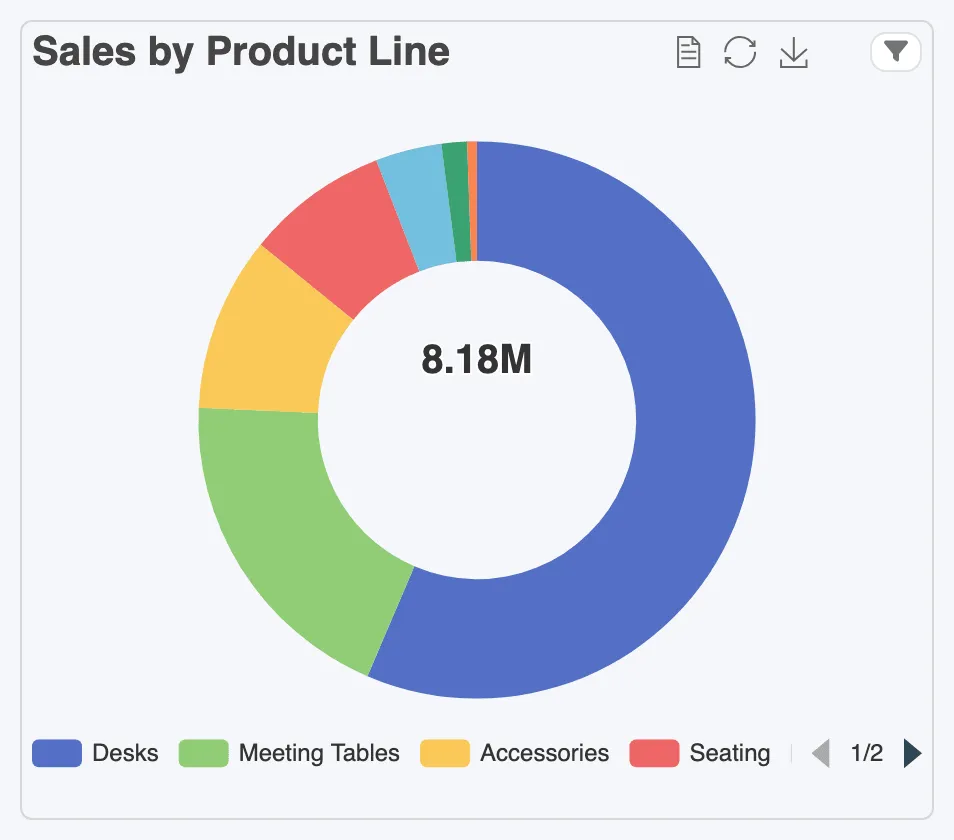Click the Accessories legend label

click(x=545, y=753)
